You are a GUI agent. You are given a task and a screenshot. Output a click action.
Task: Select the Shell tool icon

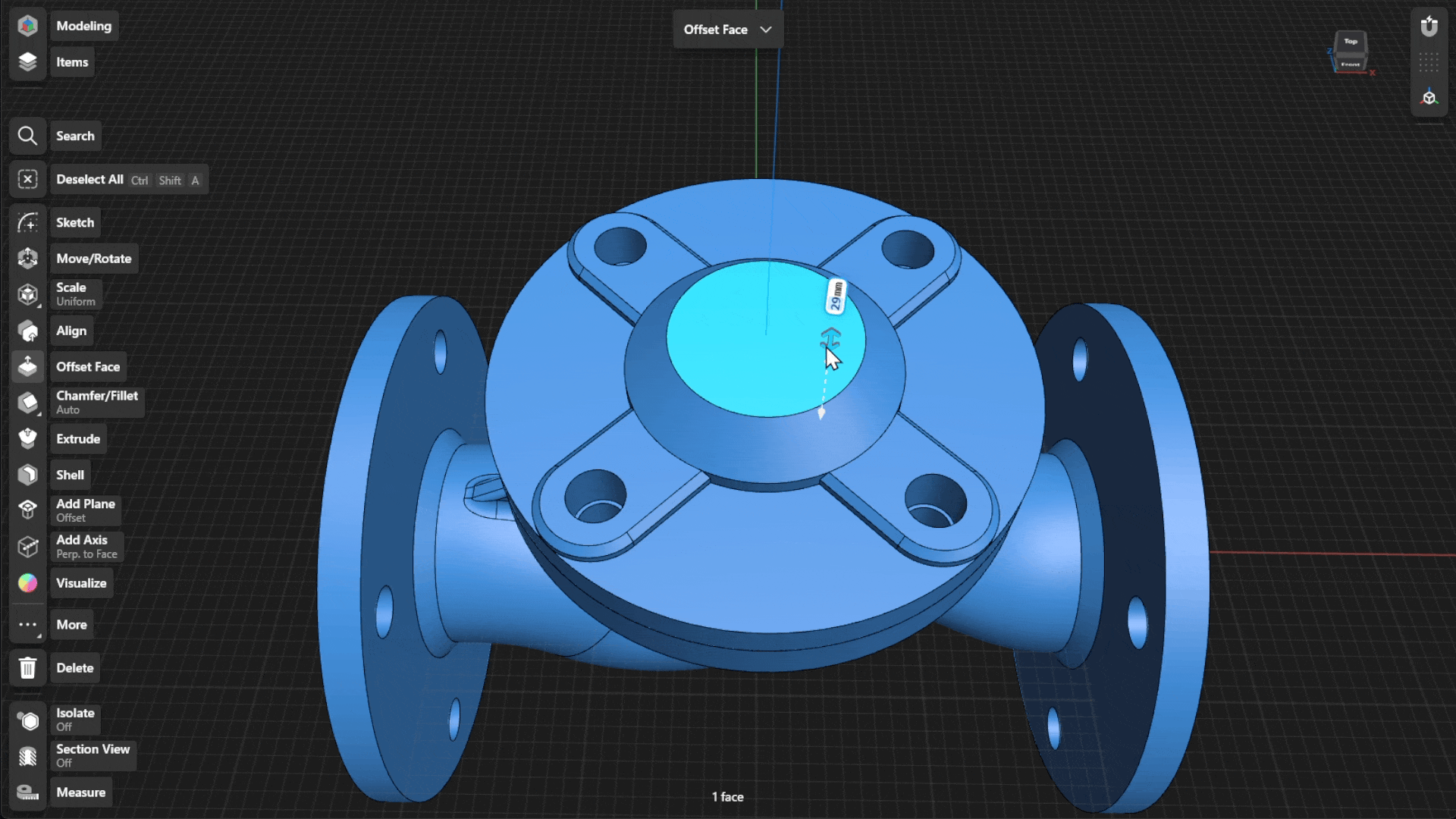tap(28, 475)
